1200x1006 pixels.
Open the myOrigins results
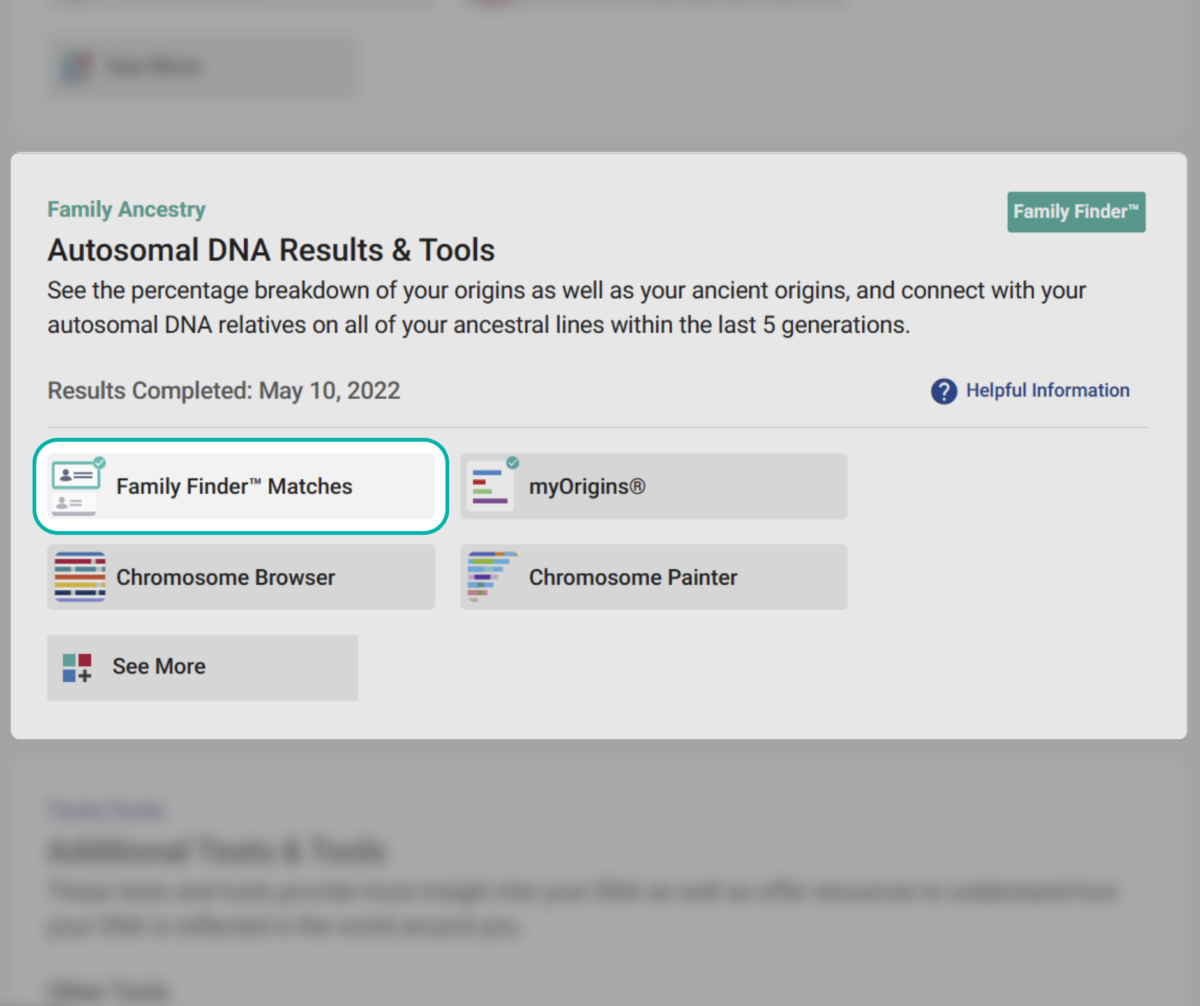pyautogui.click(x=654, y=486)
